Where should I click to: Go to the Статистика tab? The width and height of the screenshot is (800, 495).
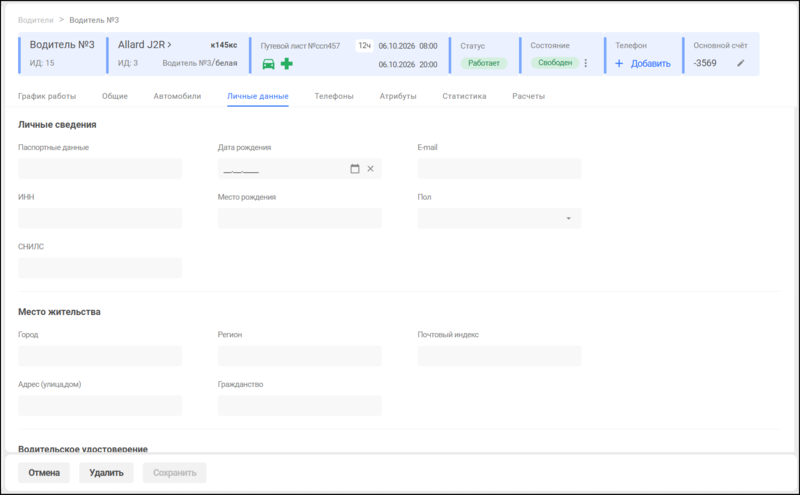point(464,96)
